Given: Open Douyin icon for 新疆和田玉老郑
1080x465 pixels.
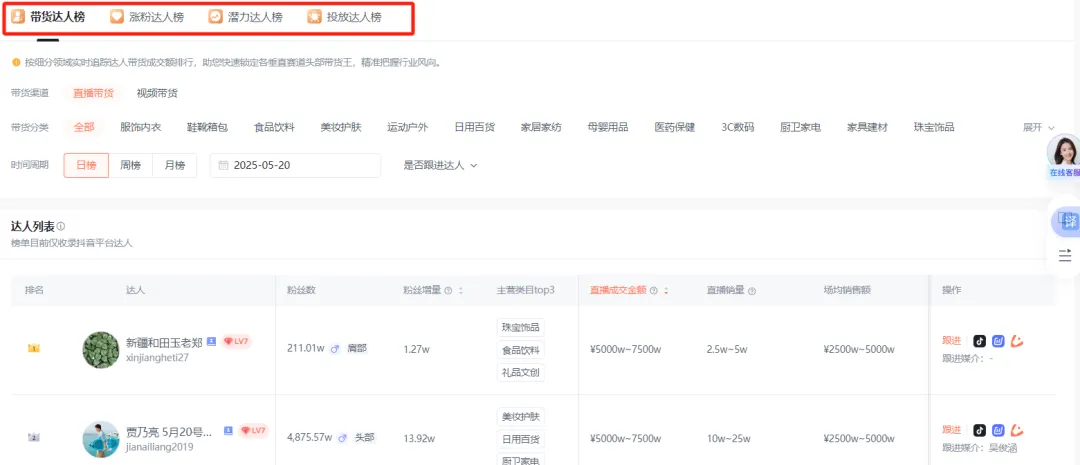Looking at the screenshot, I should pos(980,341).
